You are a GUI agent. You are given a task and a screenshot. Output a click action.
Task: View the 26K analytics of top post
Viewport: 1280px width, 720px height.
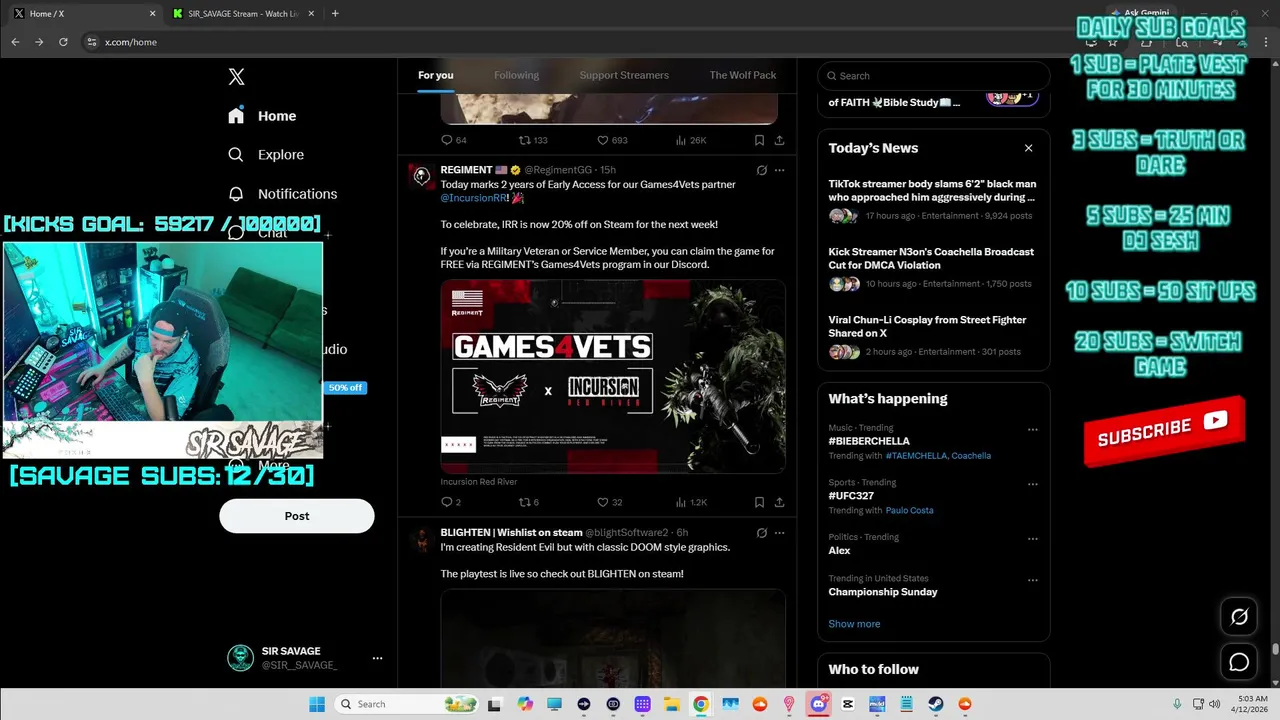click(691, 140)
